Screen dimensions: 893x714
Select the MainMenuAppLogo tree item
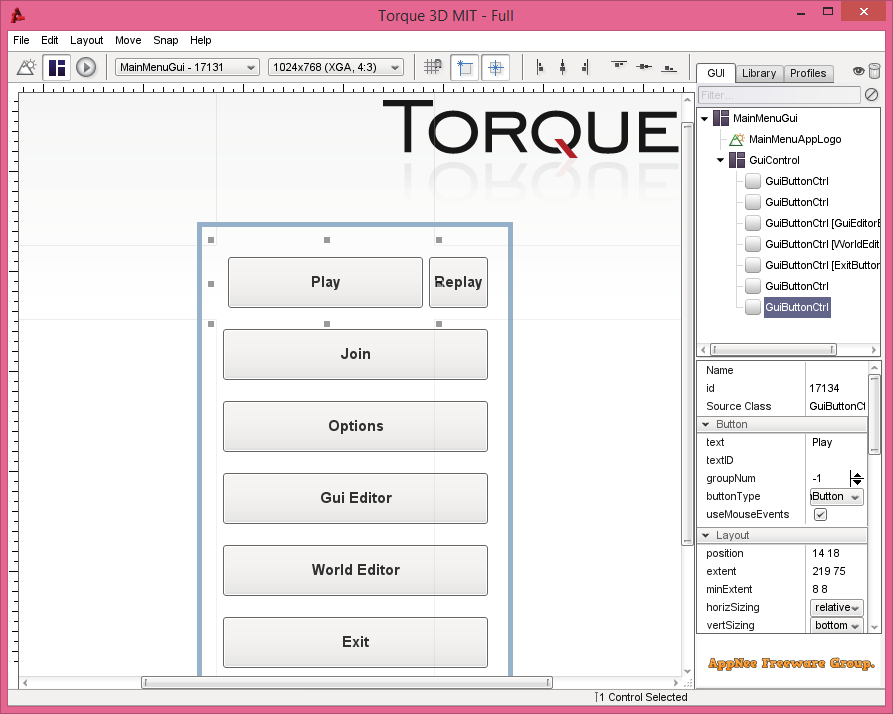795,139
